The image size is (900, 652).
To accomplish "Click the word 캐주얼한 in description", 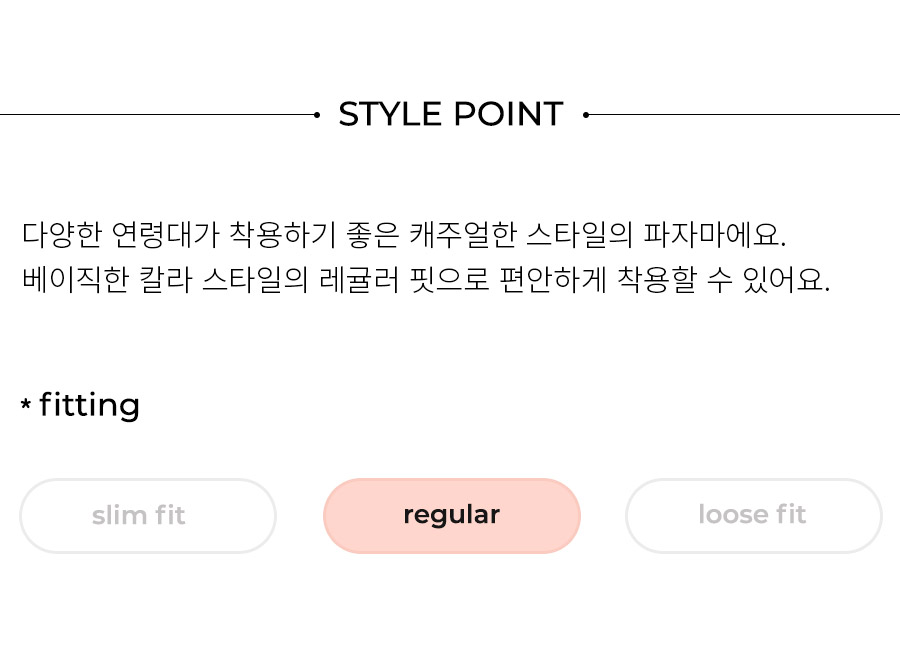I will [x=463, y=235].
